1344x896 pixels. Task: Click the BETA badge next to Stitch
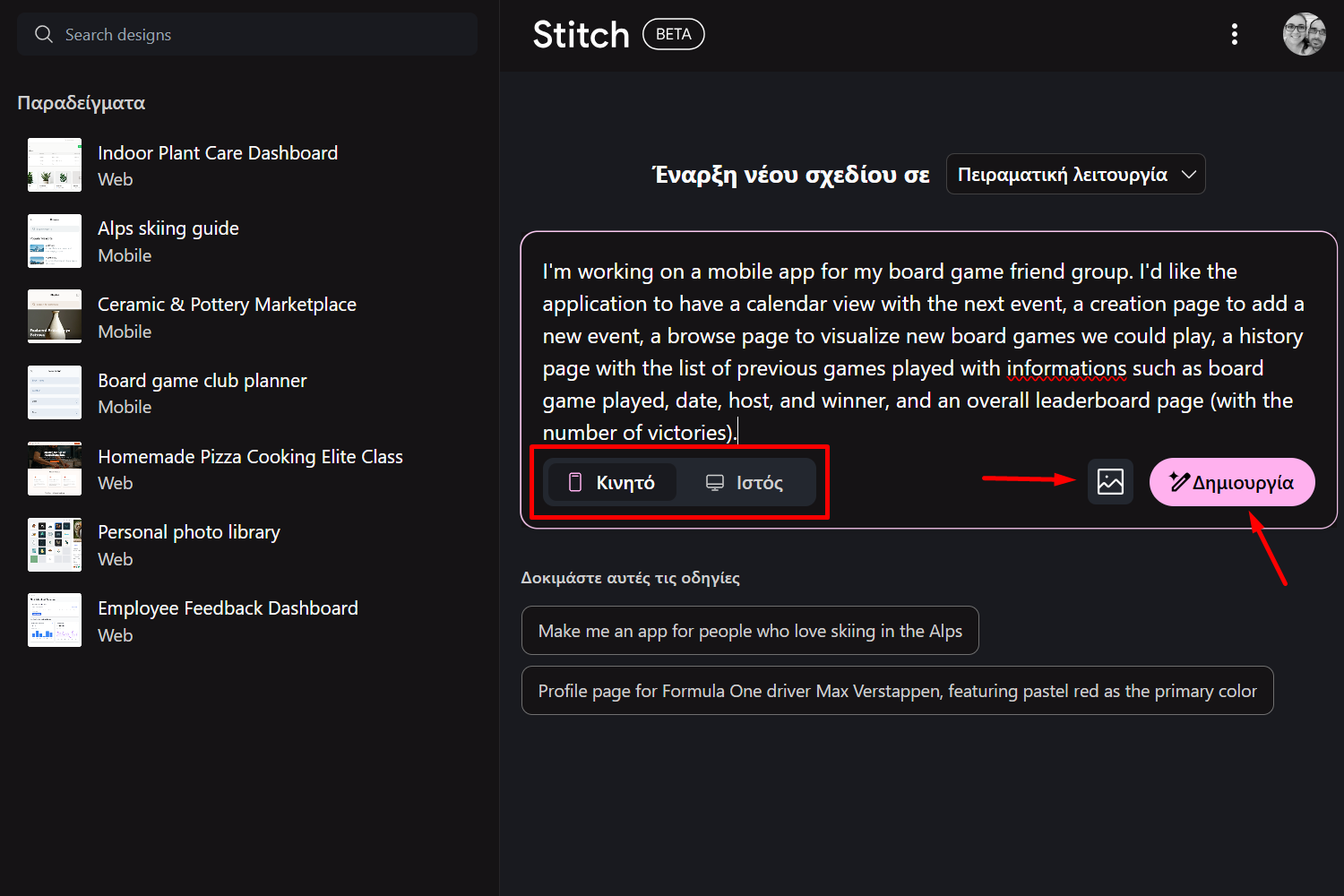click(x=674, y=34)
